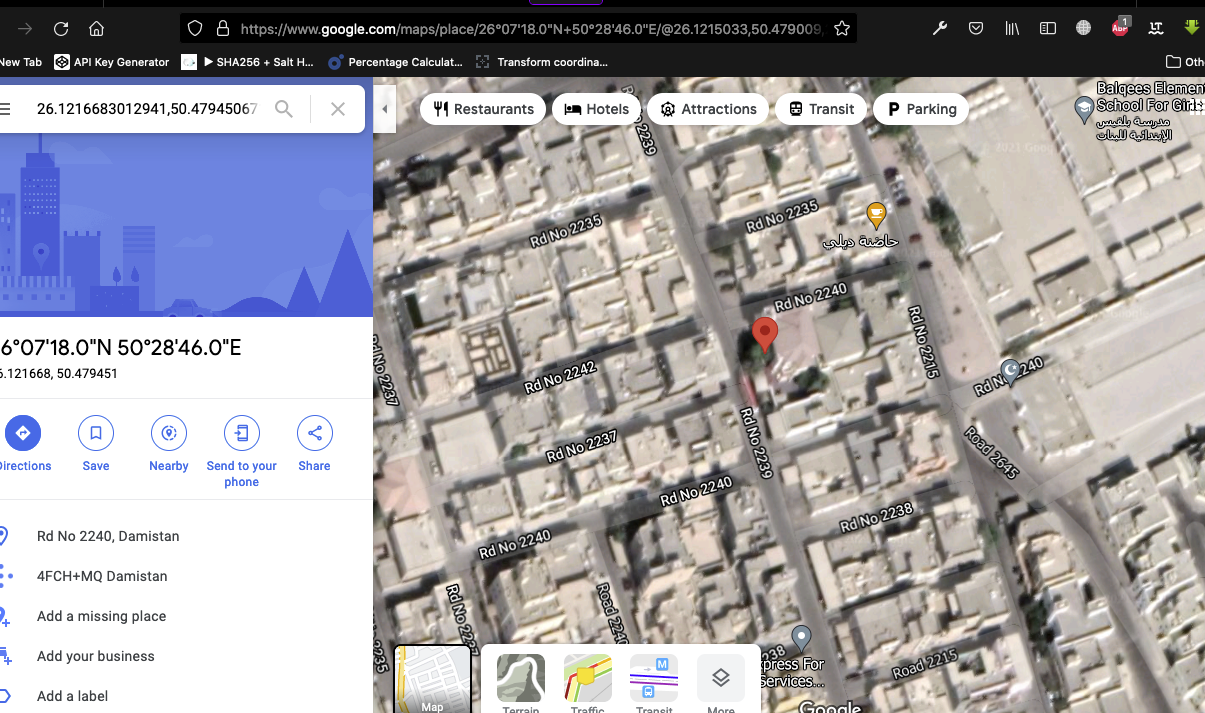Collapse the side panel with the left arrow

click(x=384, y=109)
